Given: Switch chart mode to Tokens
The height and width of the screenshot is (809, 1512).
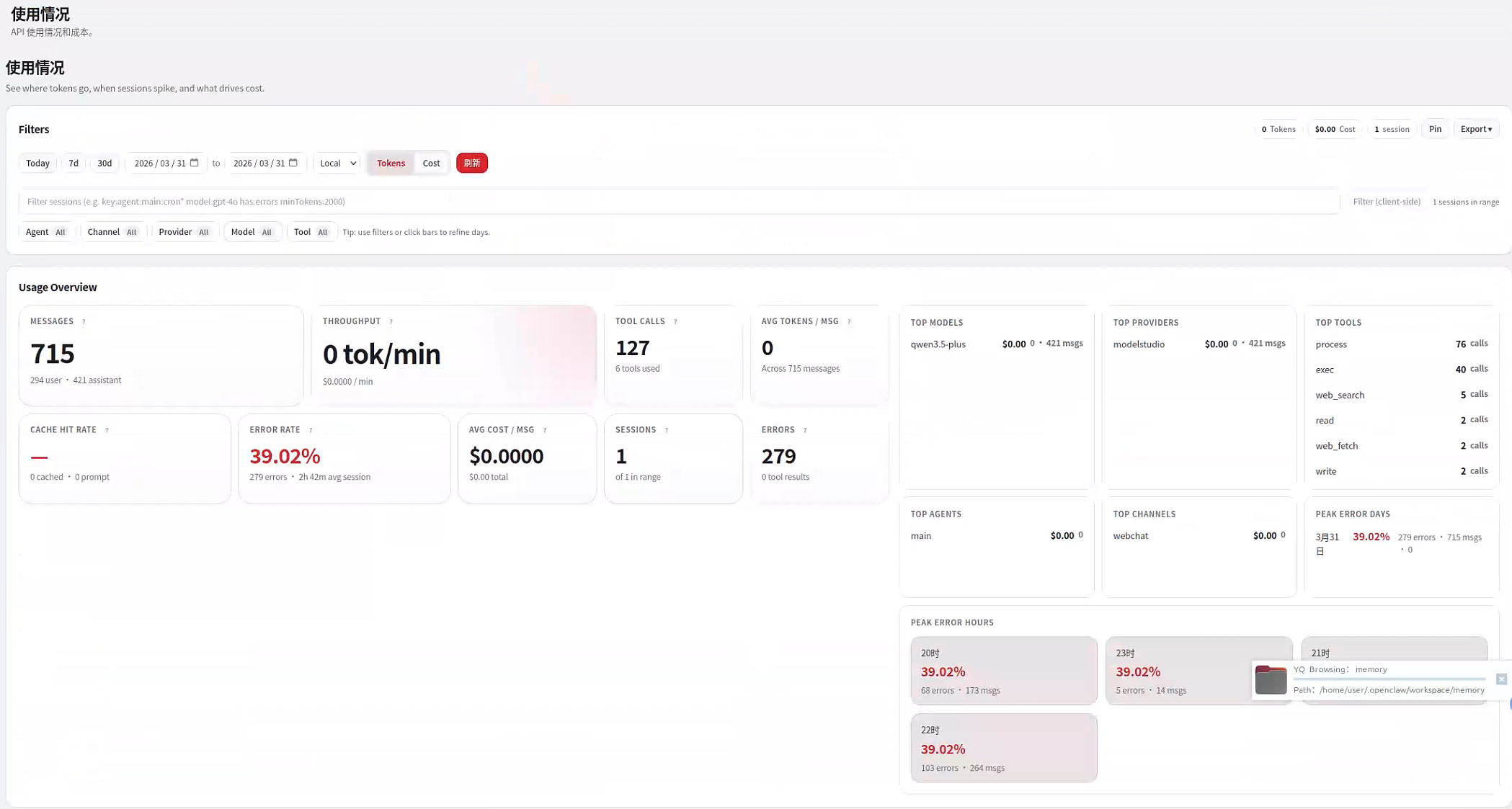Looking at the screenshot, I should point(391,164).
